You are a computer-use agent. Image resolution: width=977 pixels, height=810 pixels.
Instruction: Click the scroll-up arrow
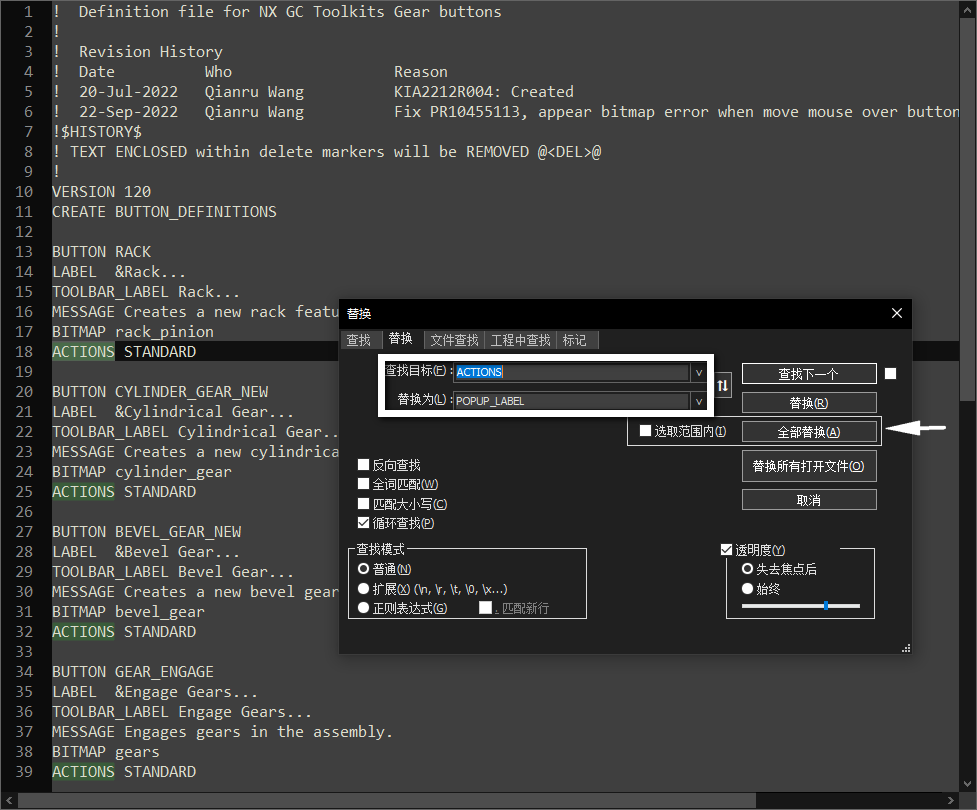point(967,9)
